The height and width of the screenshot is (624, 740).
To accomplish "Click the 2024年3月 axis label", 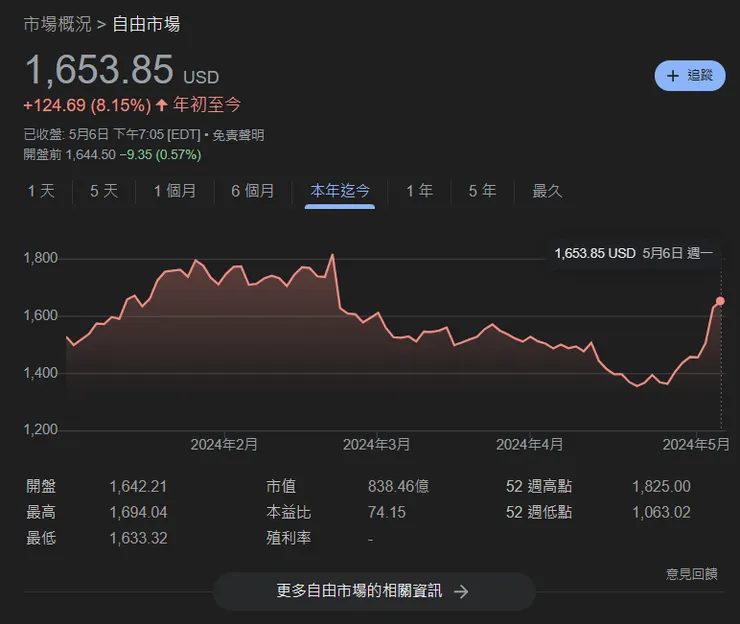I will click(x=377, y=445).
